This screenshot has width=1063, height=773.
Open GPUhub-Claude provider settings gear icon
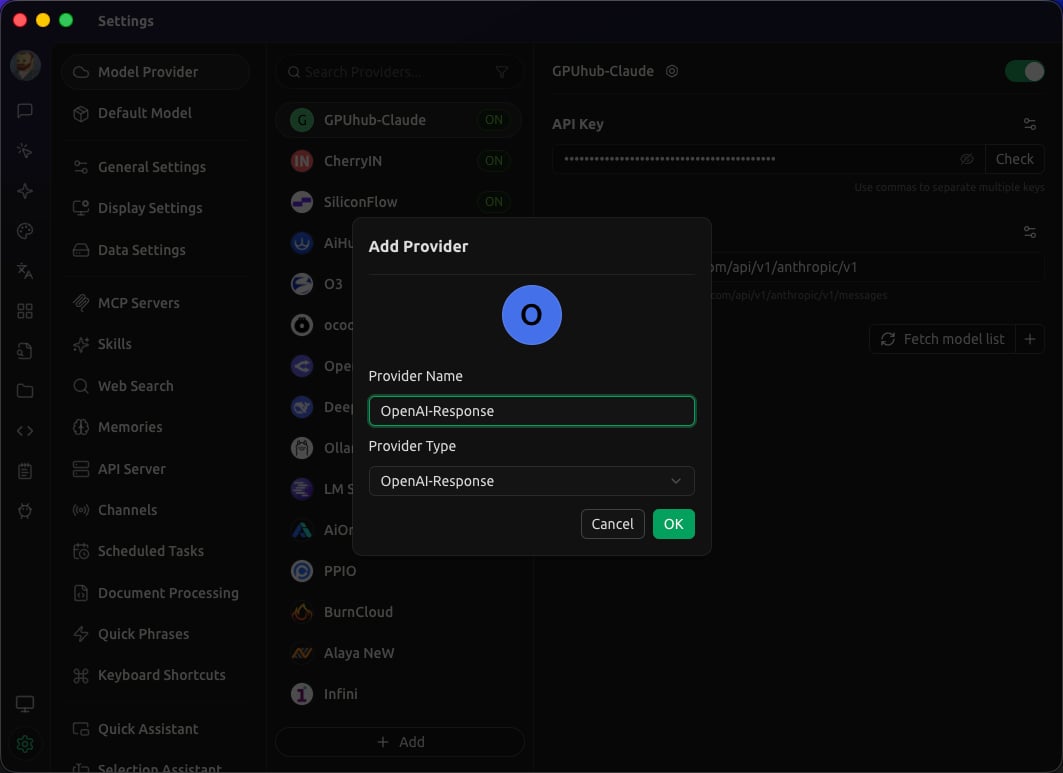tap(672, 71)
